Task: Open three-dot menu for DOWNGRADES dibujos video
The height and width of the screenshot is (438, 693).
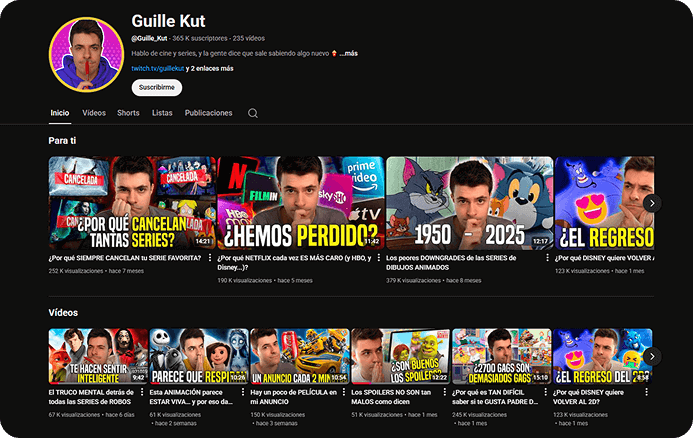Action: coord(546,259)
